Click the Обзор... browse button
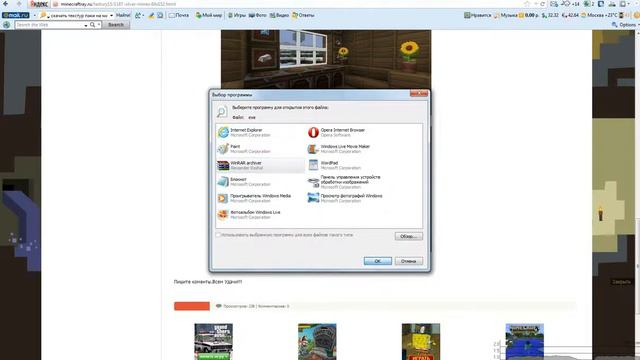The height and width of the screenshot is (360, 640). click(409, 236)
